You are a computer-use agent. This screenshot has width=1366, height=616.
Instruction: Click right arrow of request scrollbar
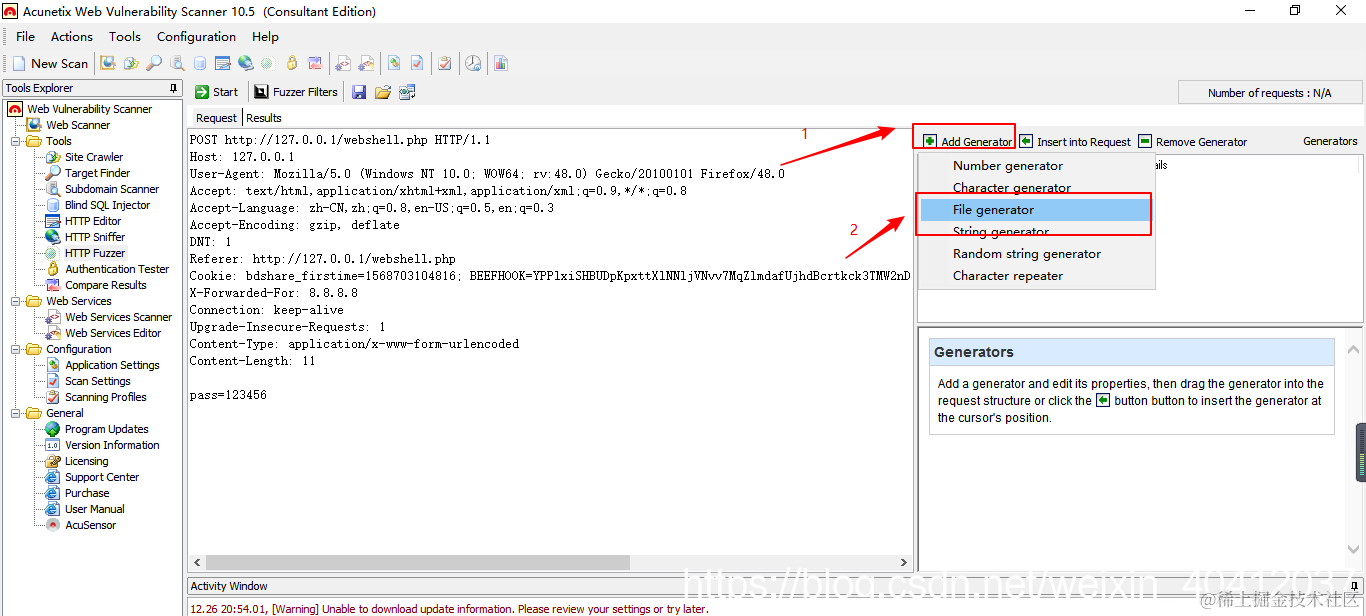point(905,563)
